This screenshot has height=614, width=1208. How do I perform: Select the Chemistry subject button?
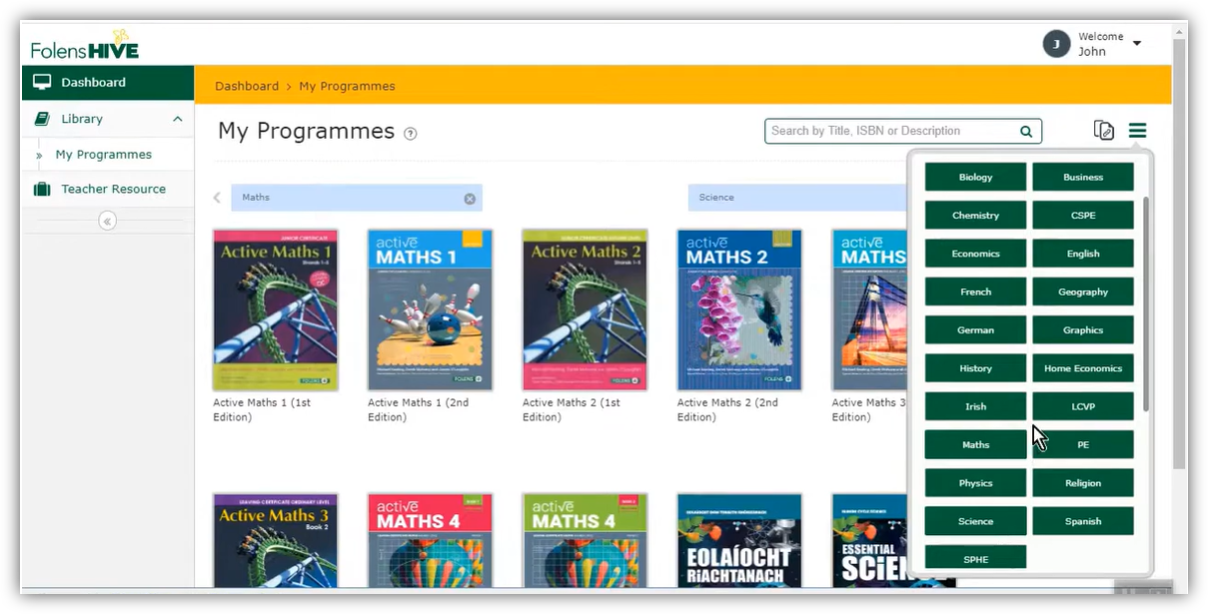click(x=976, y=215)
